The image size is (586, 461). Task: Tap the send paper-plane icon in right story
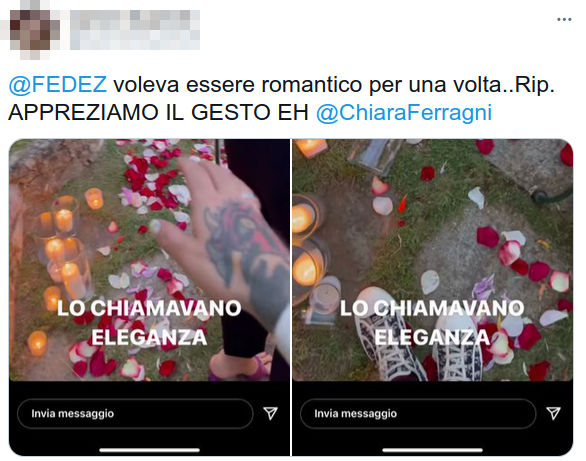pos(553,413)
